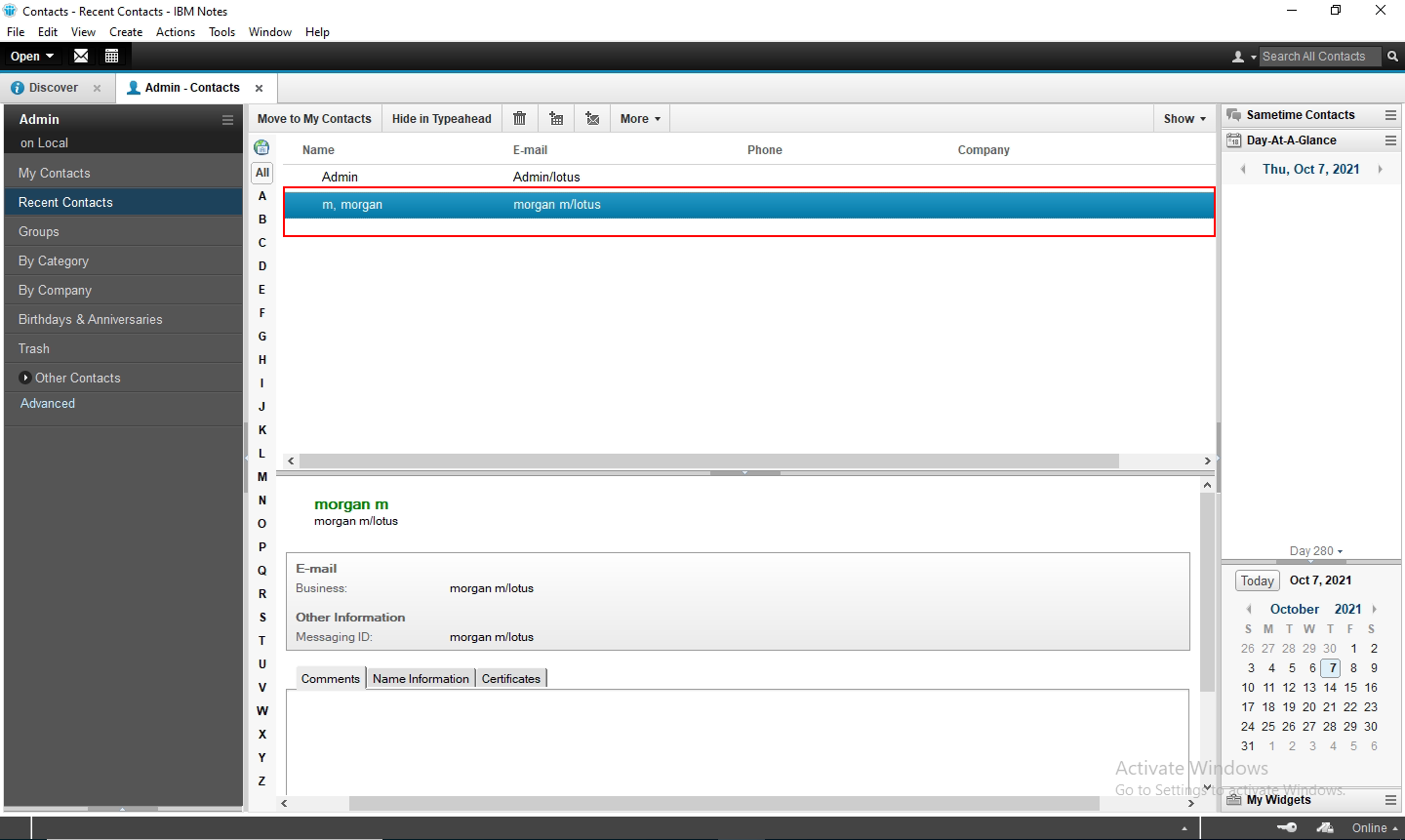1405x840 pixels.
Task: Click the Today button
Action: (x=1258, y=580)
